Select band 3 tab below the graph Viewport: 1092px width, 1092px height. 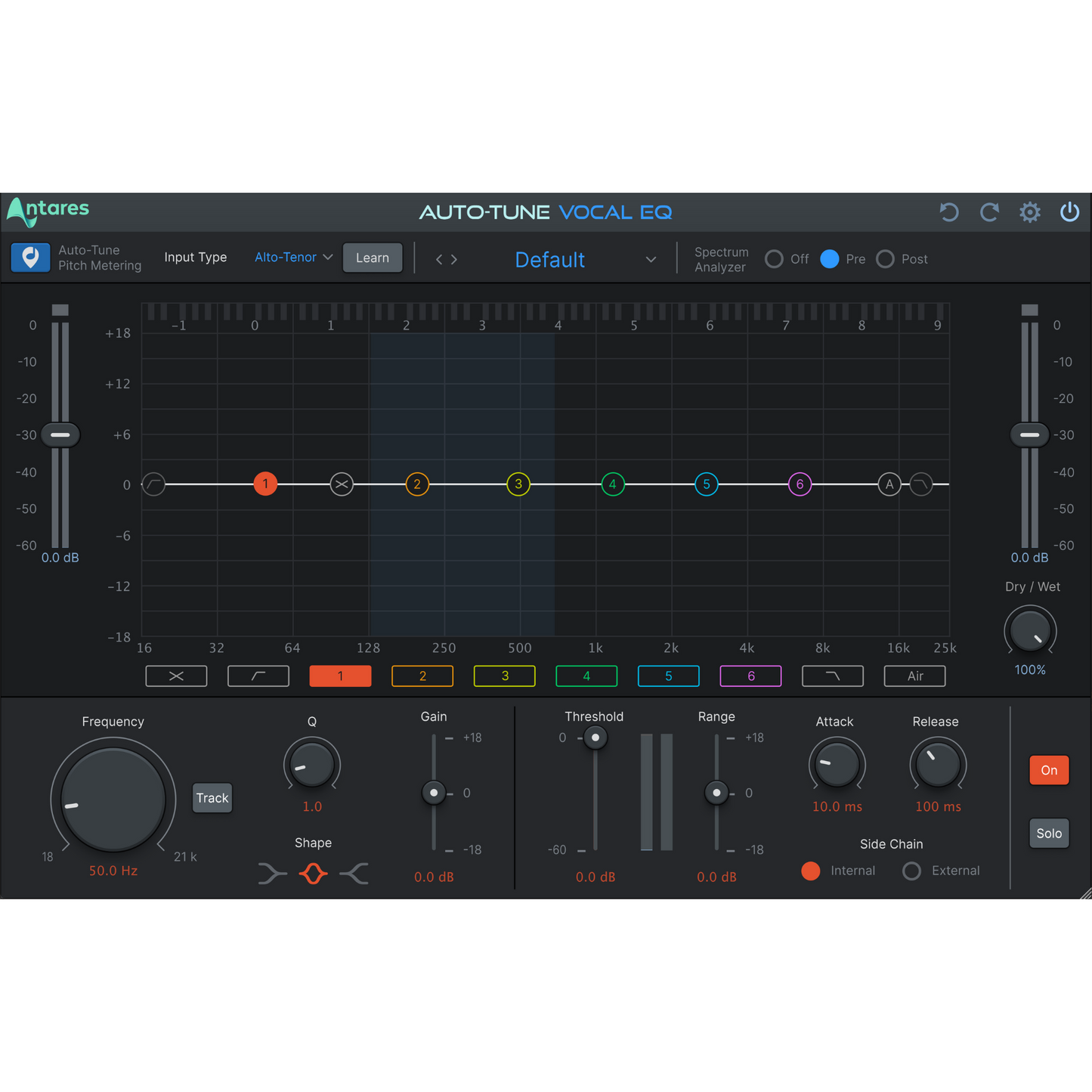(x=504, y=676)
